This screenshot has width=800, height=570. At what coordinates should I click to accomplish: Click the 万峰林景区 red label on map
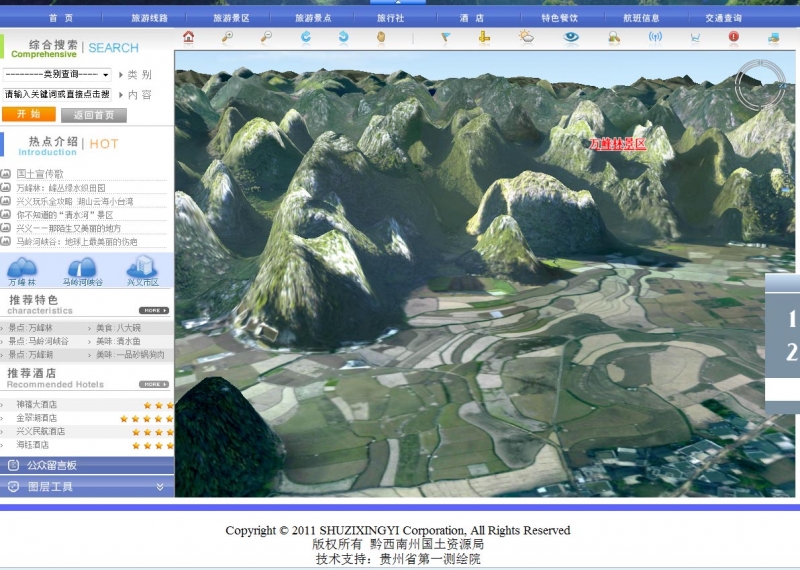(x=617, y=144)
